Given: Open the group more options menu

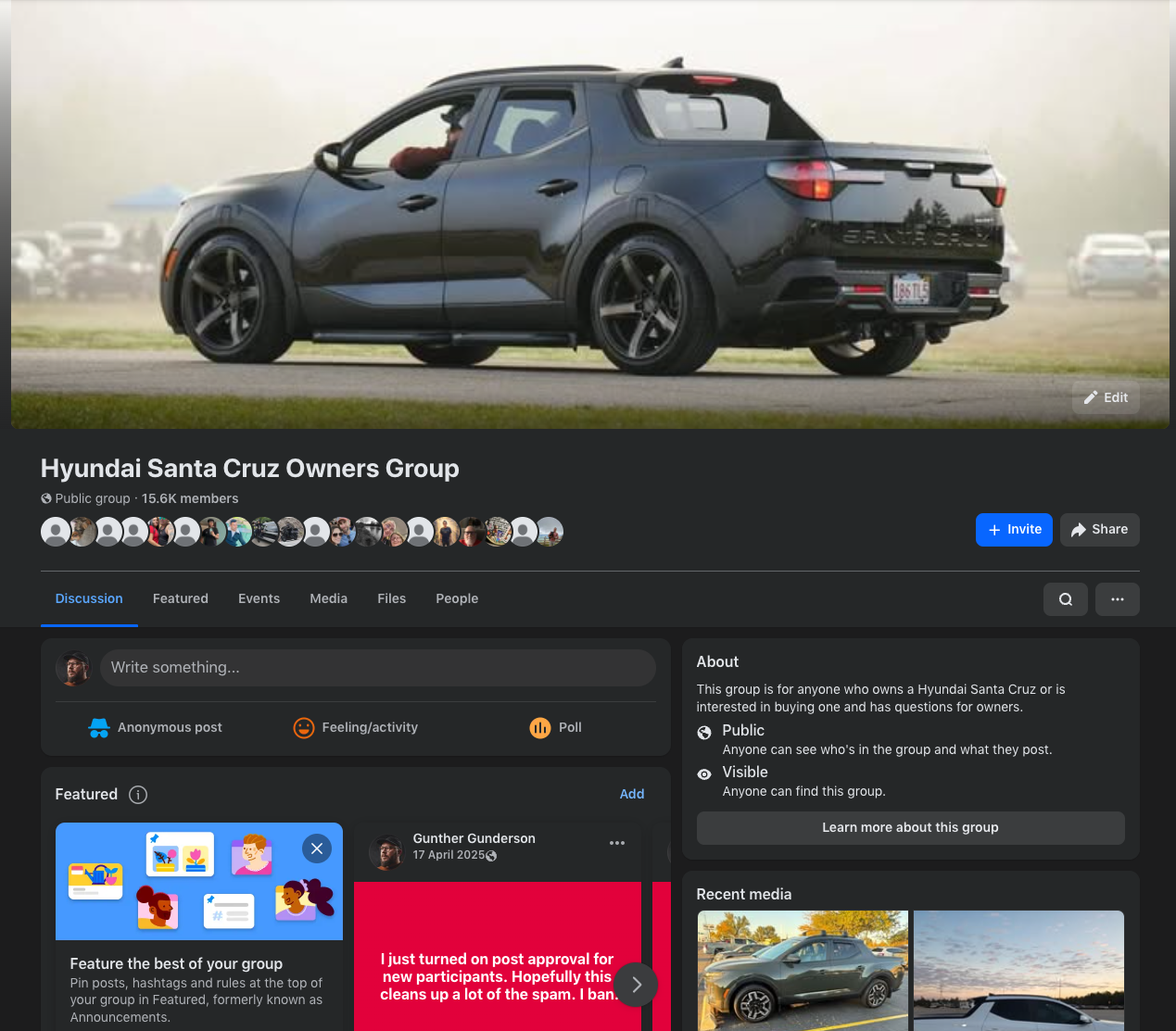Looking at the screenshot, I should point(1118,599).
